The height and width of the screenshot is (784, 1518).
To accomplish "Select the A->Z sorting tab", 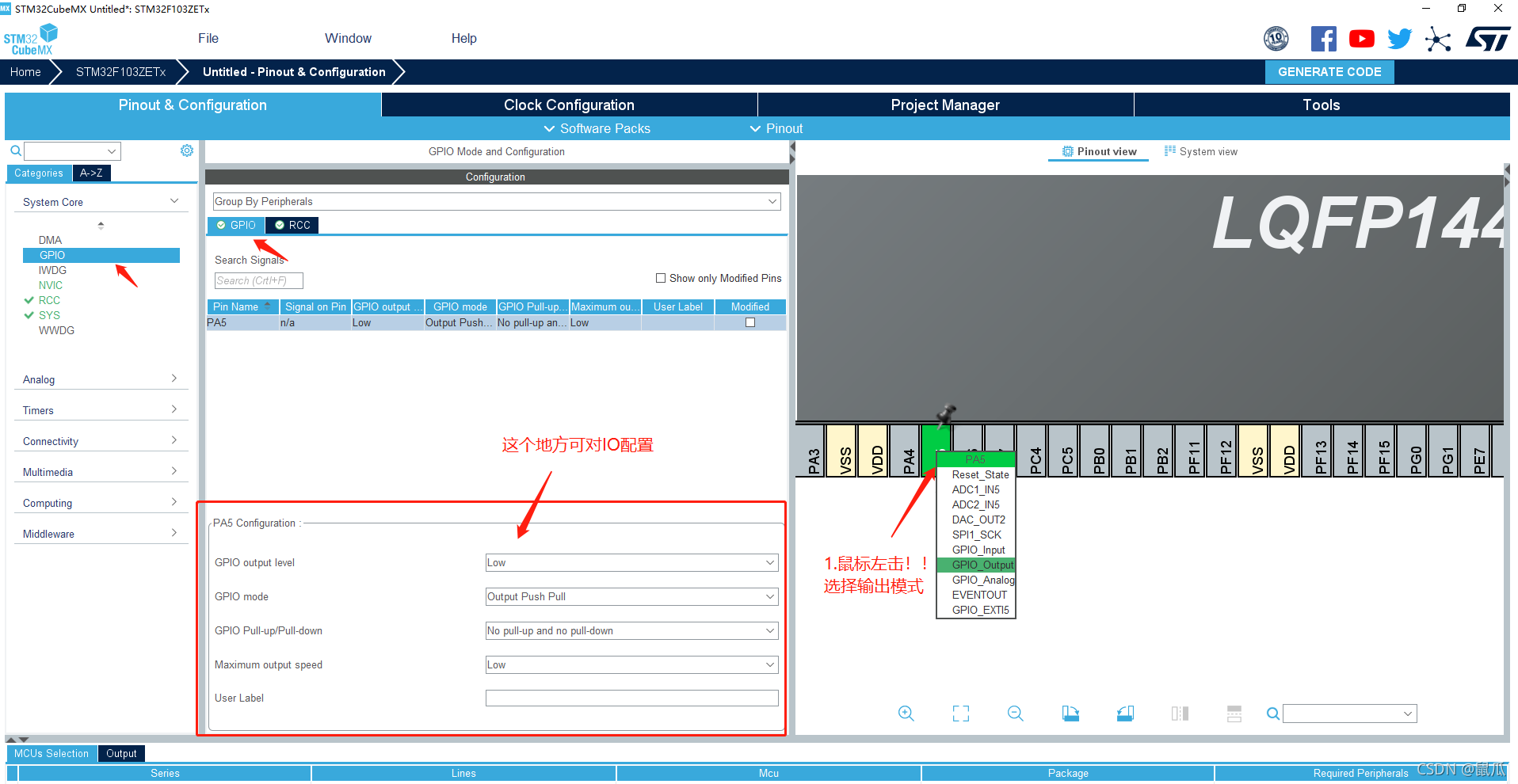I will coord(91,173).
